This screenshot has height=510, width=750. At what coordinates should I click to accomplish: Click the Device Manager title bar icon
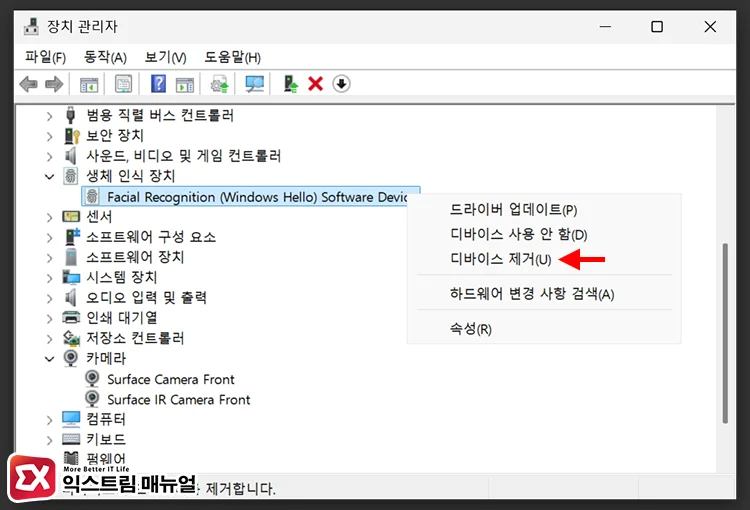coord(31,26)
